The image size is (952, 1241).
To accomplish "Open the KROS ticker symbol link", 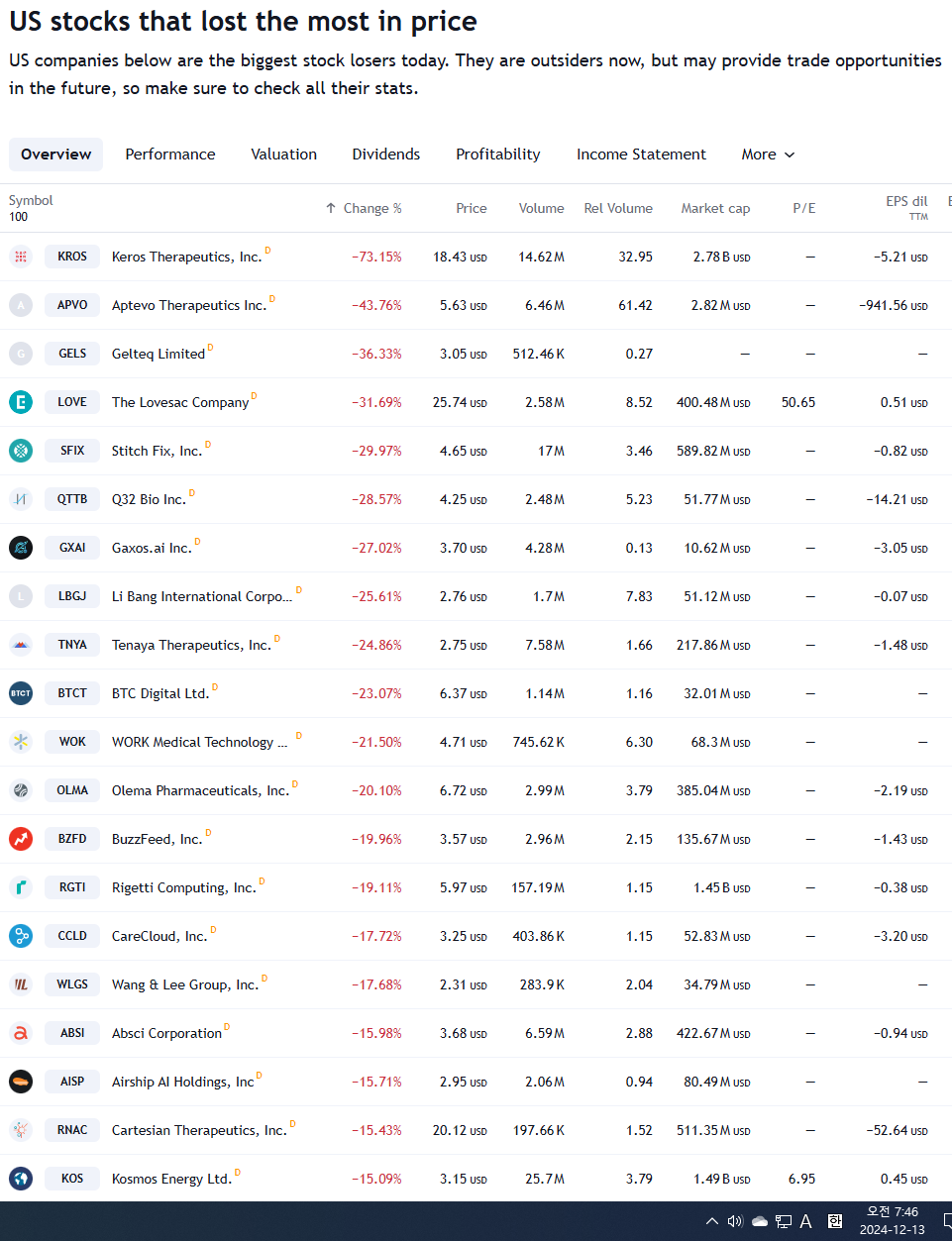I will pyautogui.click(x=72, y=257).
